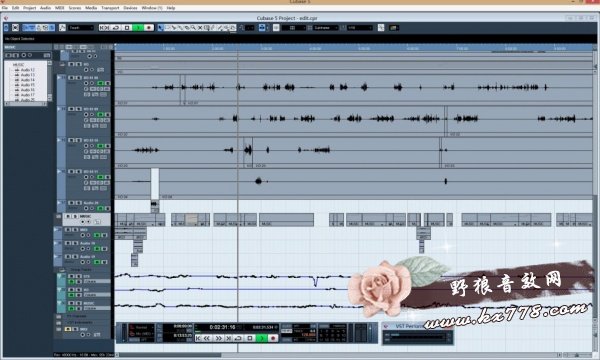Click the Record button in top toolbar
Viewport: 600px width, 360px height.
click(148, 28)
